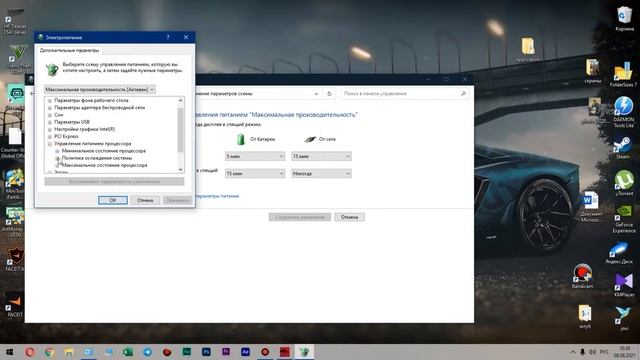Click the taskbar clock
Viewport: 640px width, 360px height.
(624, 352)
